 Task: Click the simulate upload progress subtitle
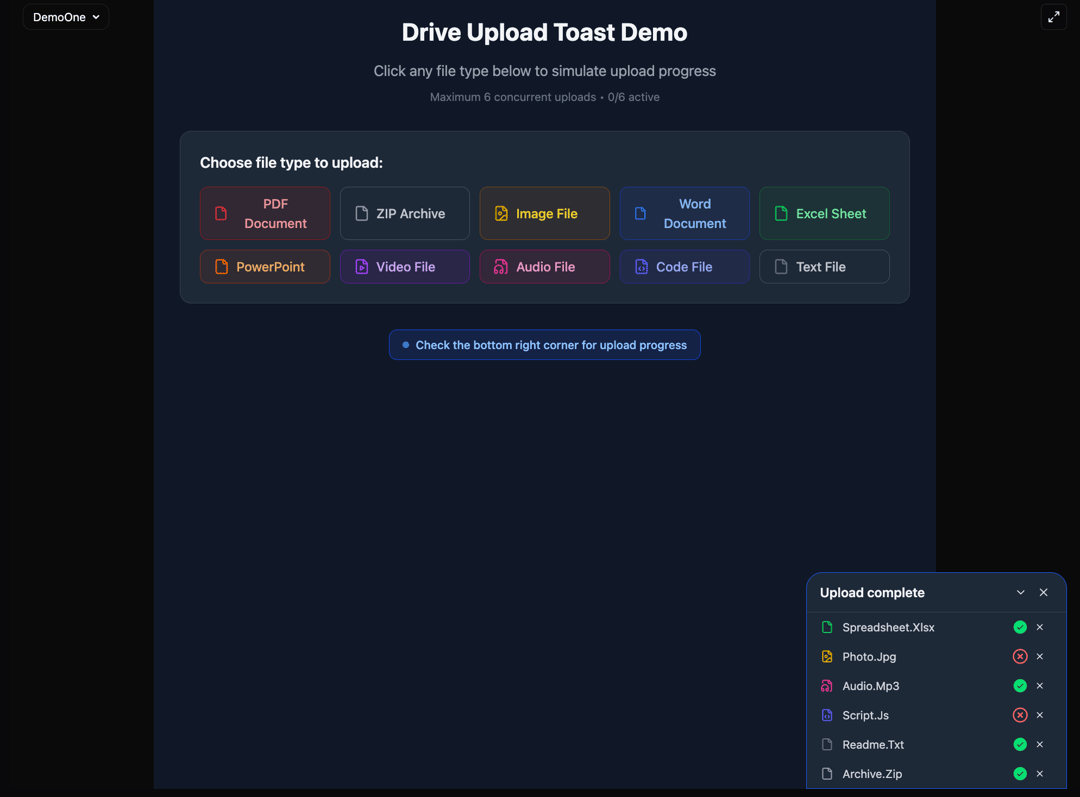(545, 71)
